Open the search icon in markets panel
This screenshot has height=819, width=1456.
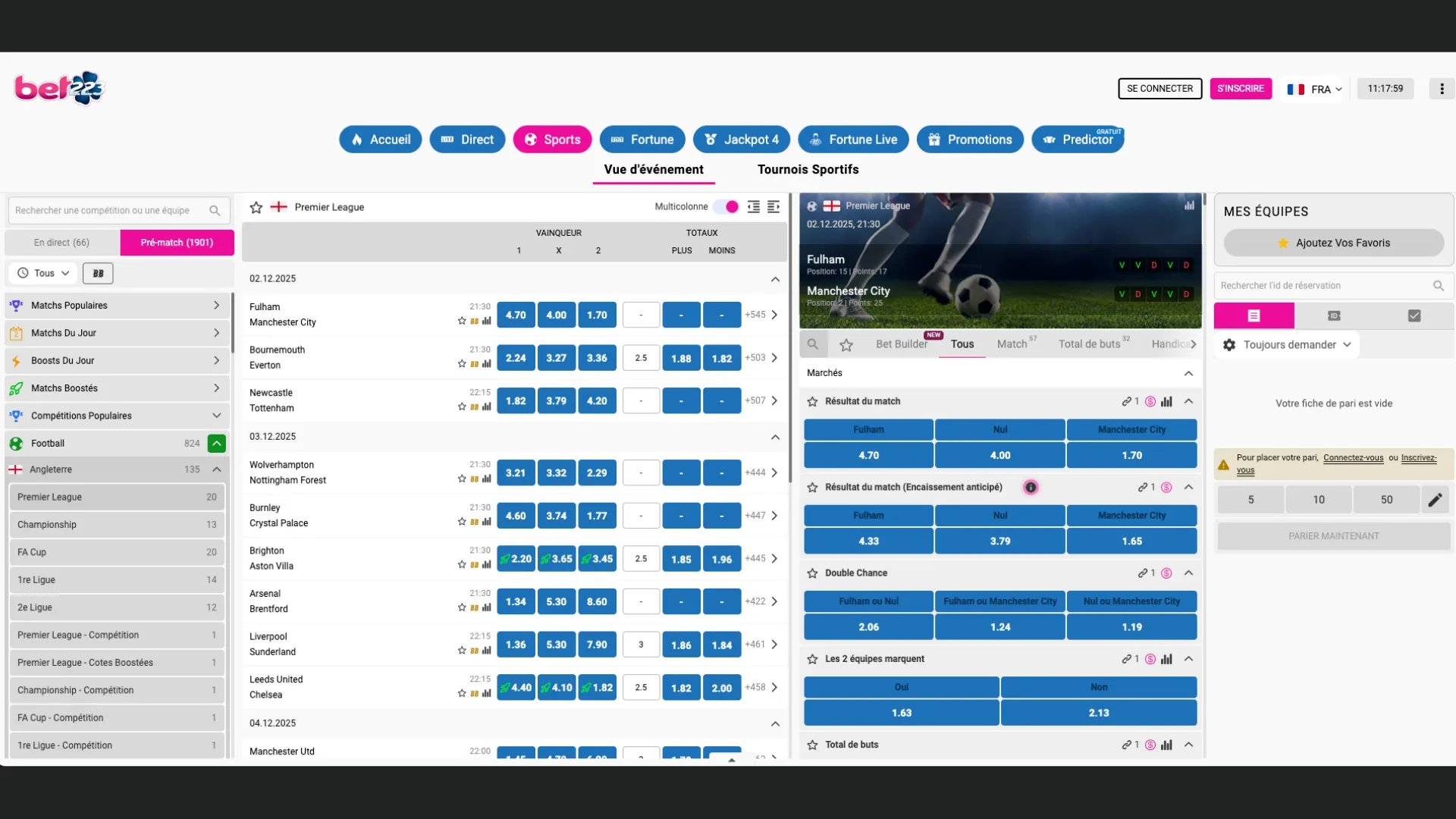point(812,344)
